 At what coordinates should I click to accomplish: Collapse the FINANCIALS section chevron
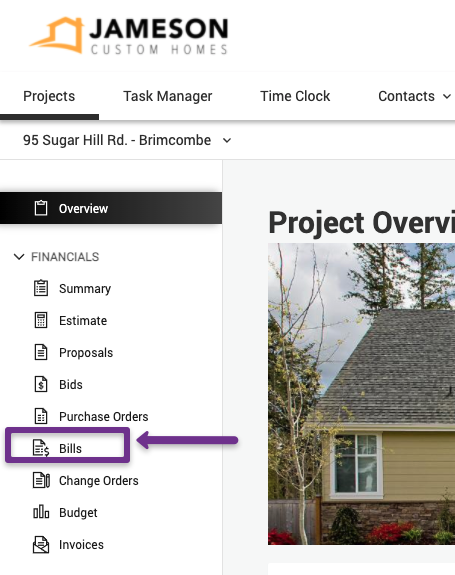pyautogui.click(x=19, y=256)
